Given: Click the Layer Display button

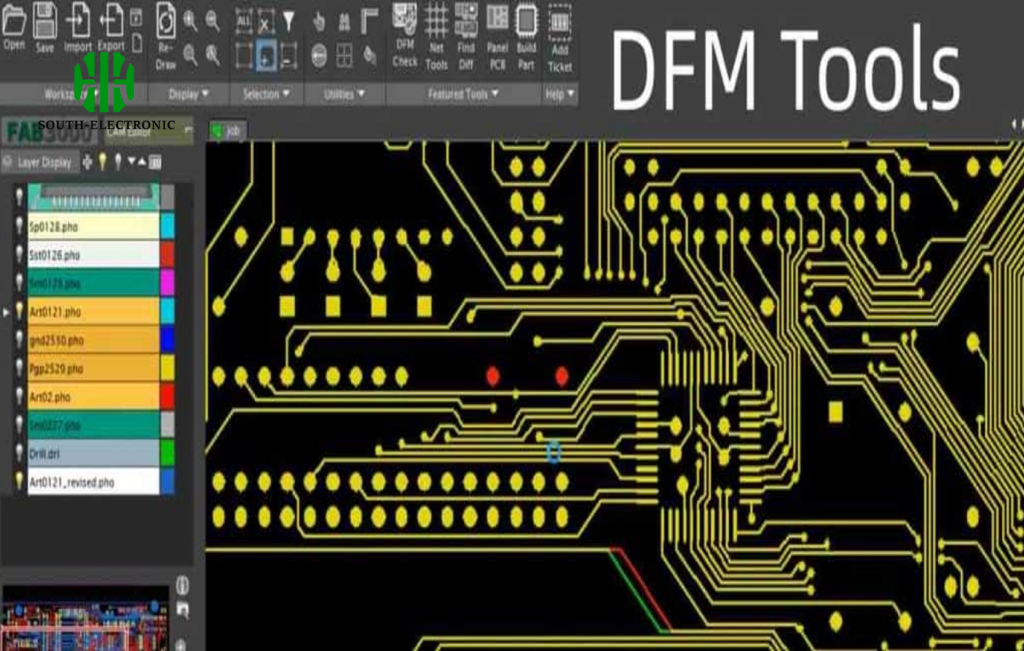Looking at the screenshot, I should tap(39, 162).
